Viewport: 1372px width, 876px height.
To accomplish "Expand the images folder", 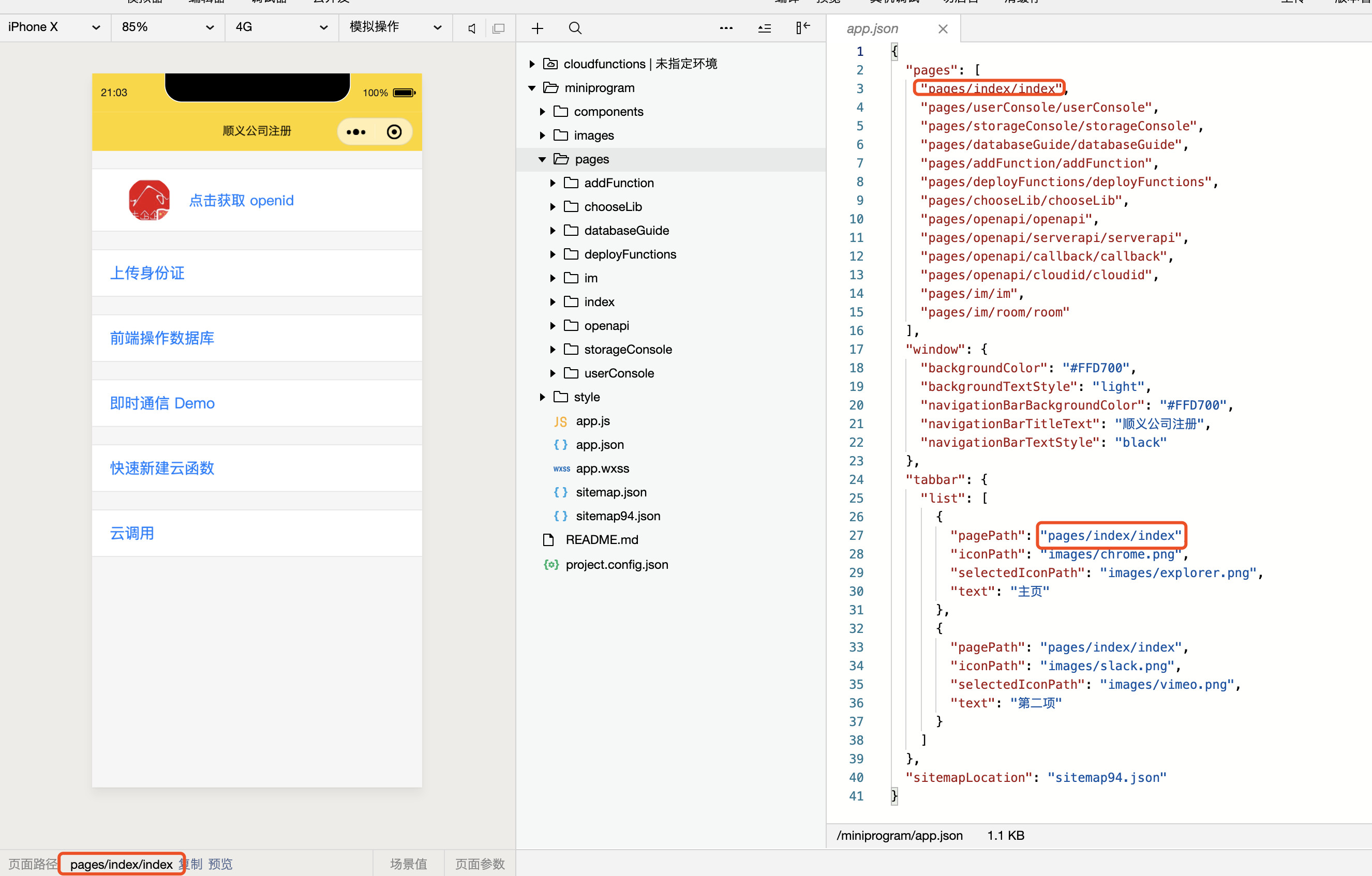I will coord(542,135).
